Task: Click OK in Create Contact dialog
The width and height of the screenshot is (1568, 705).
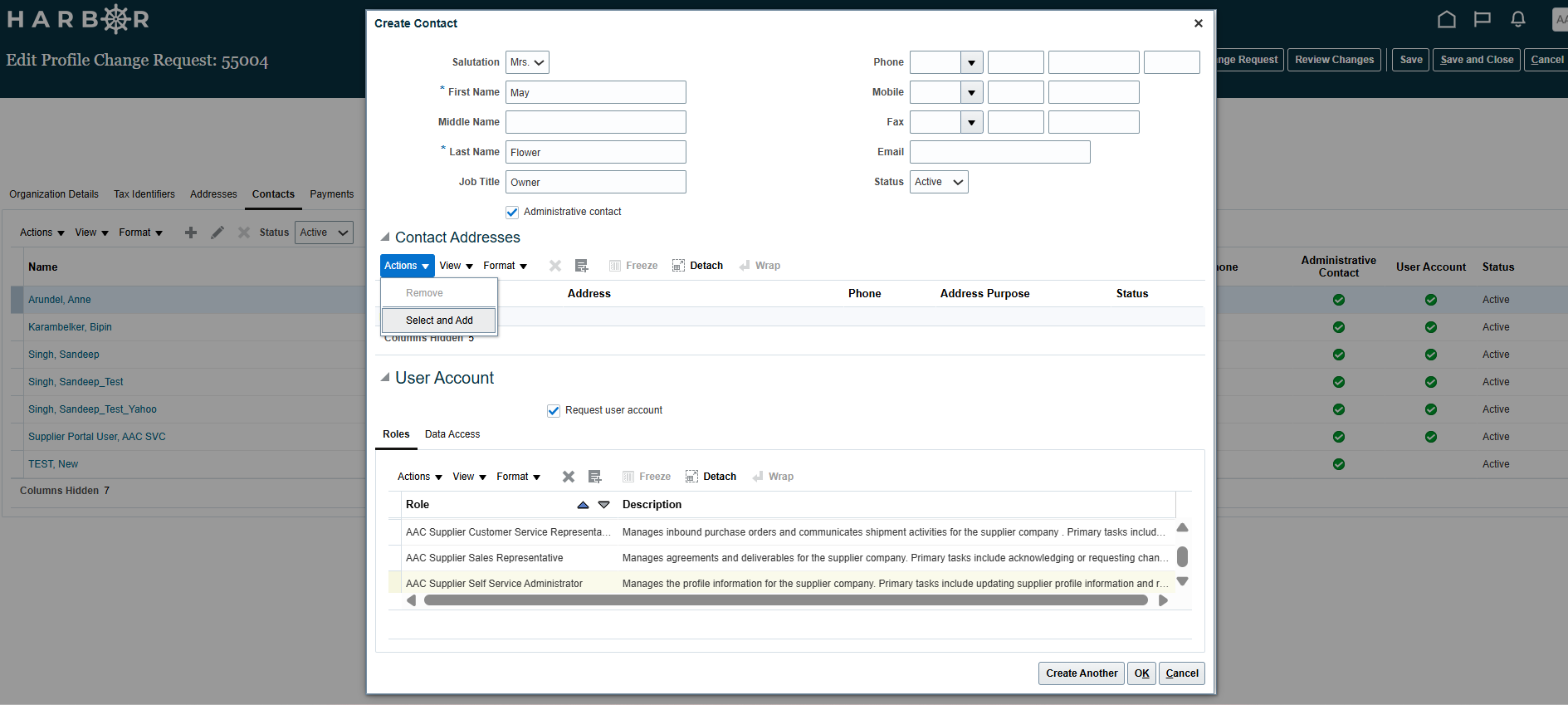Action: point(1142,673)
